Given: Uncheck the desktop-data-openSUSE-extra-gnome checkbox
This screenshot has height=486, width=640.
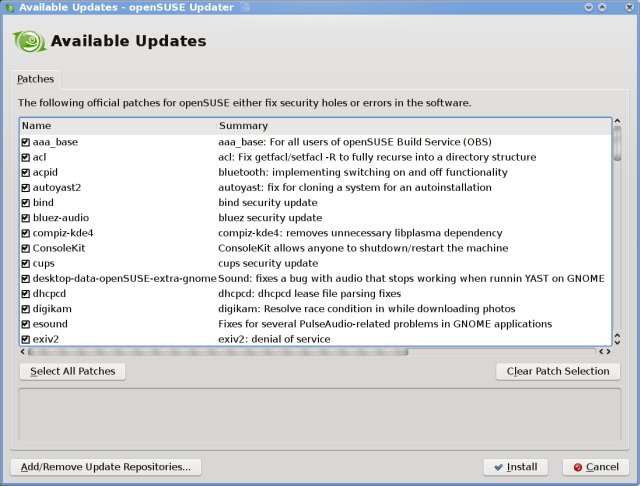Looking at the screenshot, I should point(26,278).
